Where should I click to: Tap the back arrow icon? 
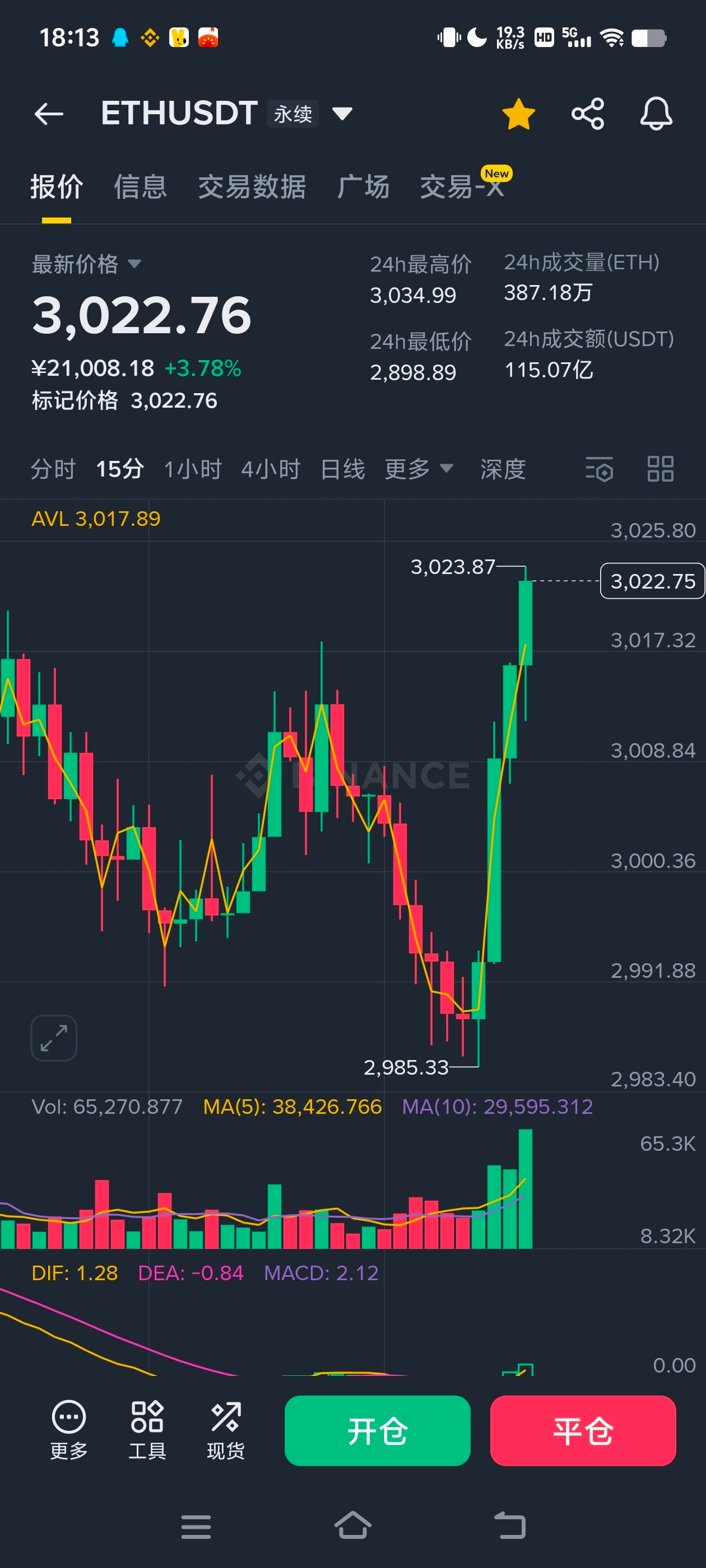[49, 114]
